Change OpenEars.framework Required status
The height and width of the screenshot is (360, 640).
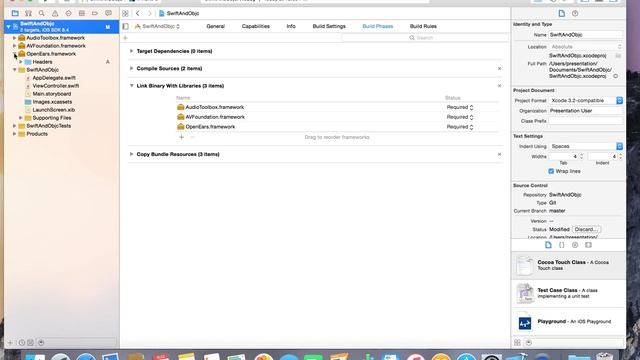460,127
